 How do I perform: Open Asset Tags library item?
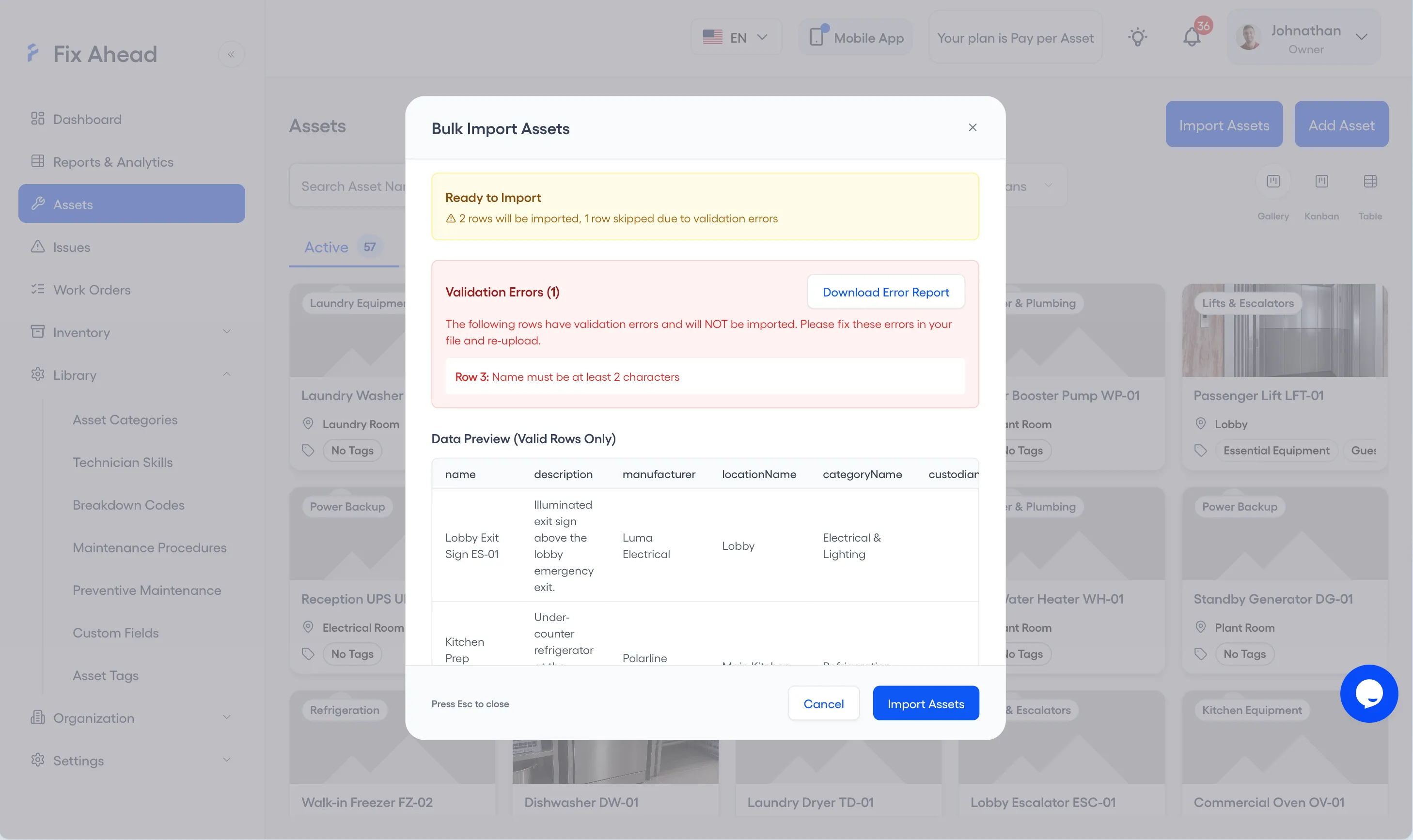[x=105, y=675]
